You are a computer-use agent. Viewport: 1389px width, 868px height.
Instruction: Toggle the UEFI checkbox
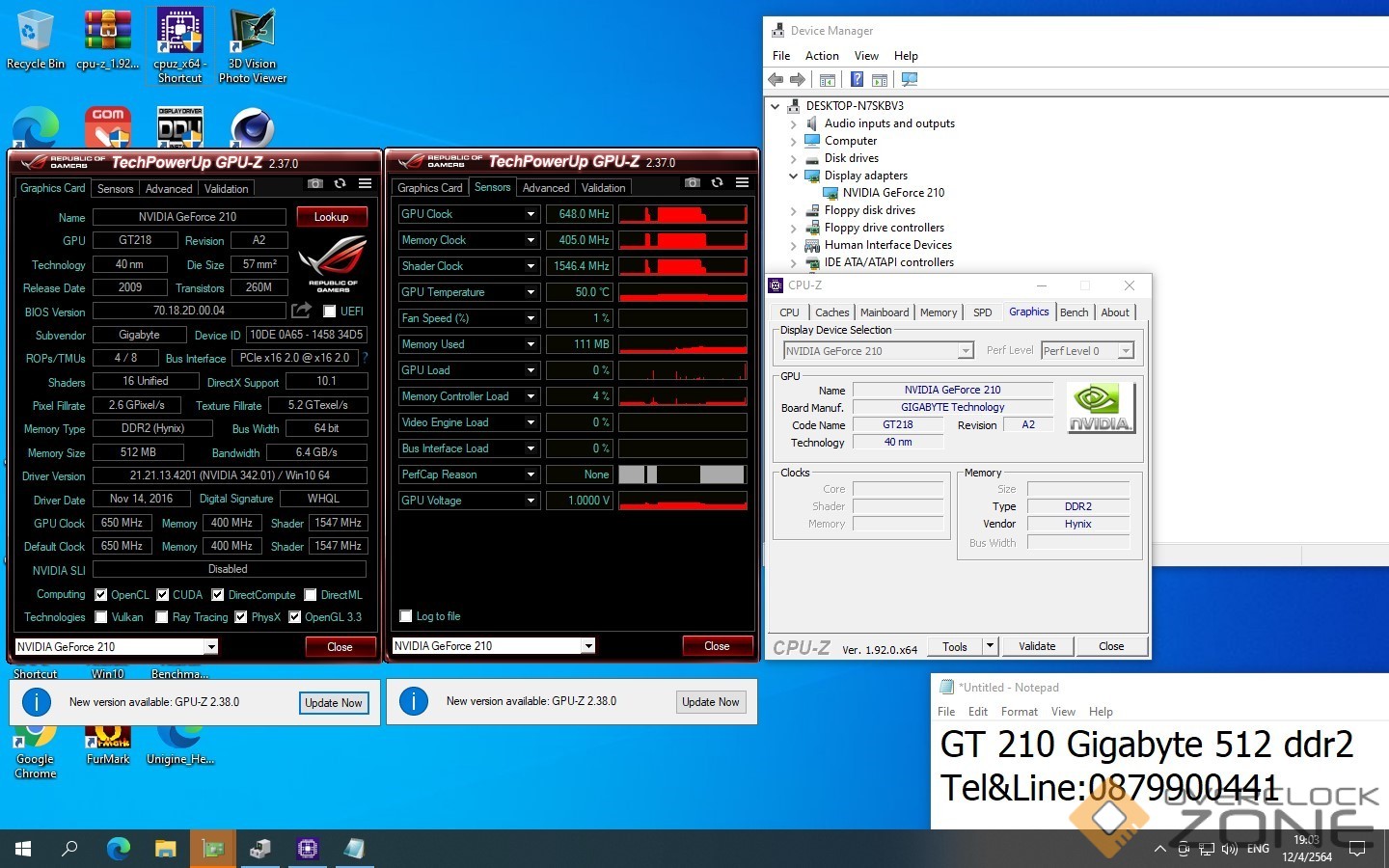pos(330,312)
